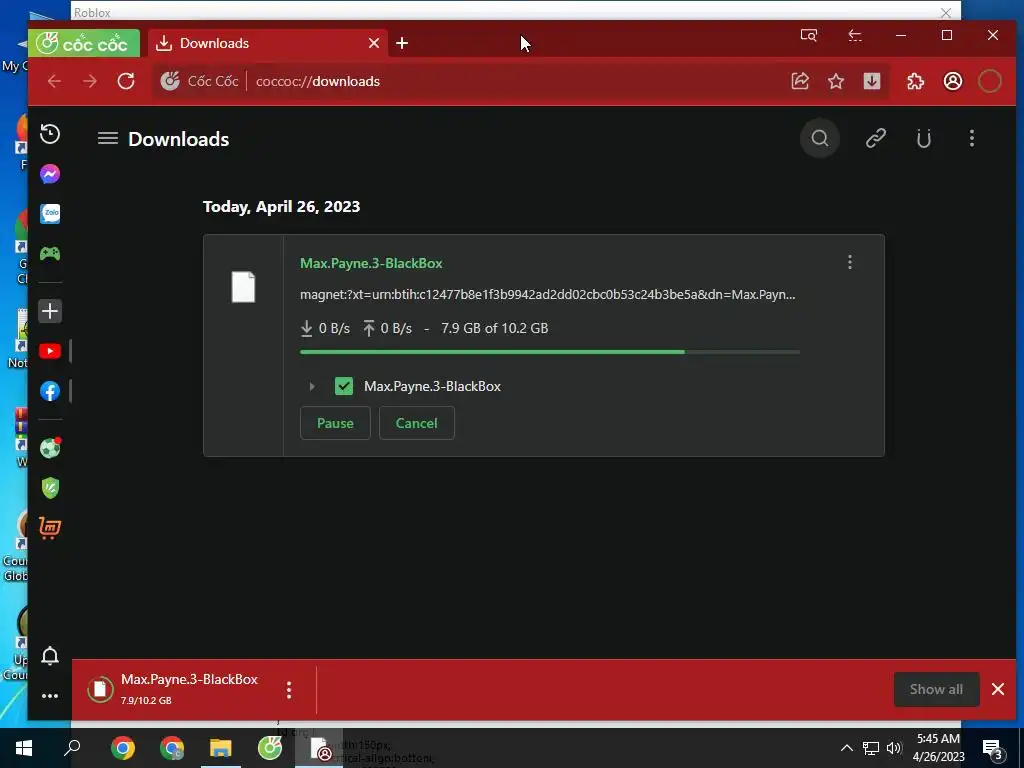The width and height of the screenshot is (1024, 768).
Task: Click Show all in the download bar
Action: click(x=936, y=689)
